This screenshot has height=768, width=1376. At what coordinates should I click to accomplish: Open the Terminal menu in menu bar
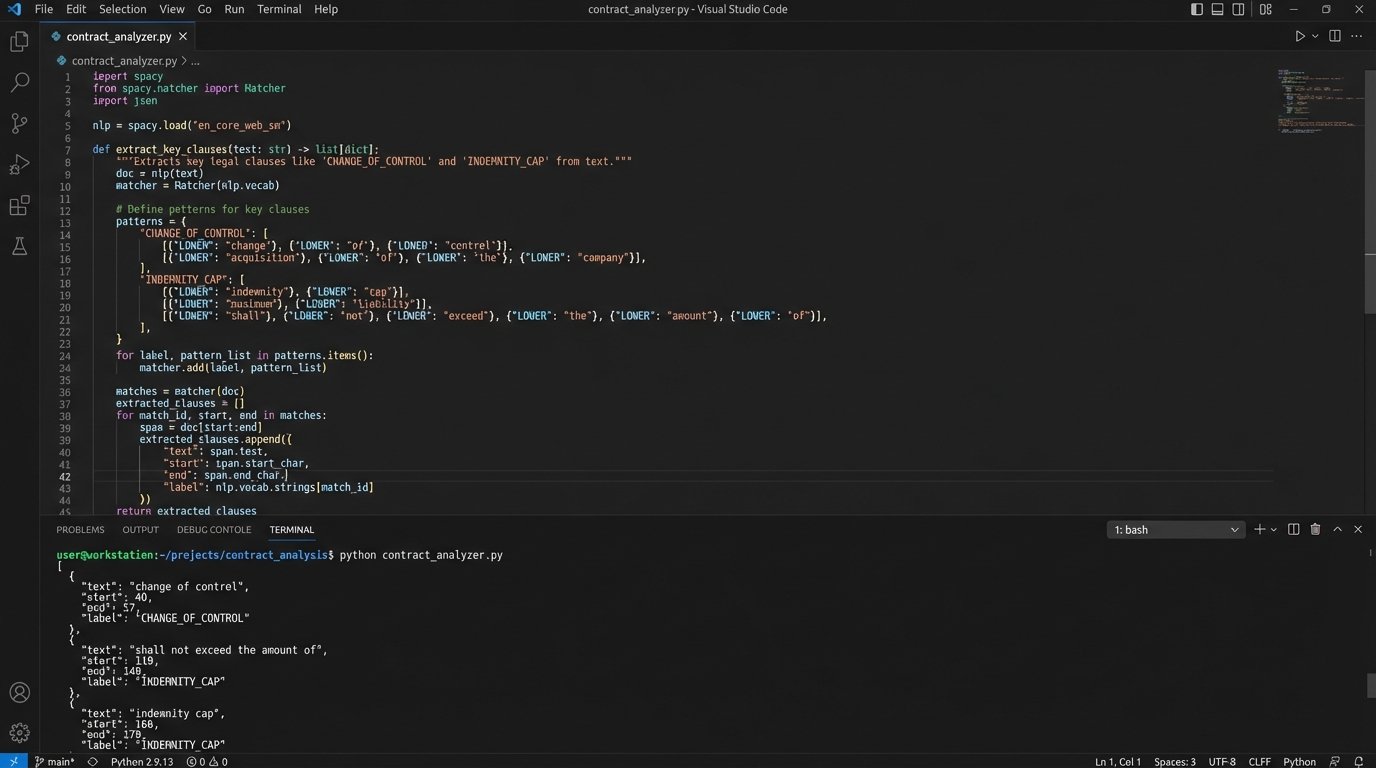point(279,9)
